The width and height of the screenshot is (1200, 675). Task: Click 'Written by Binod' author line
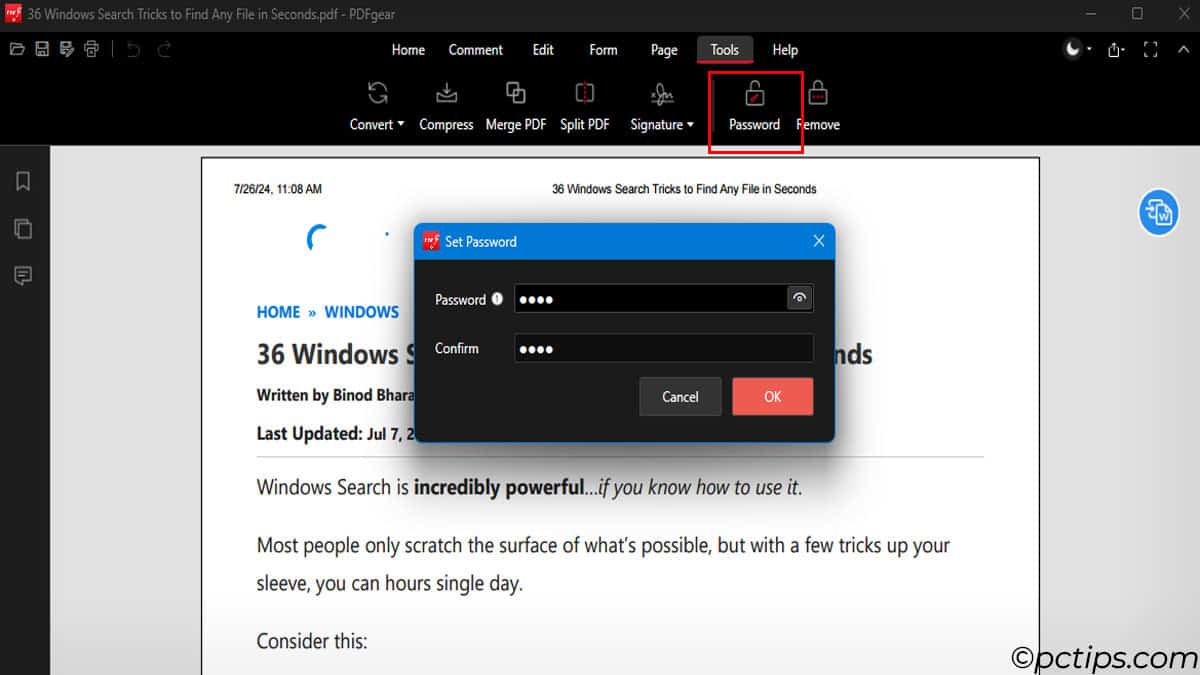pyautogui.click(x=335, y=395)
